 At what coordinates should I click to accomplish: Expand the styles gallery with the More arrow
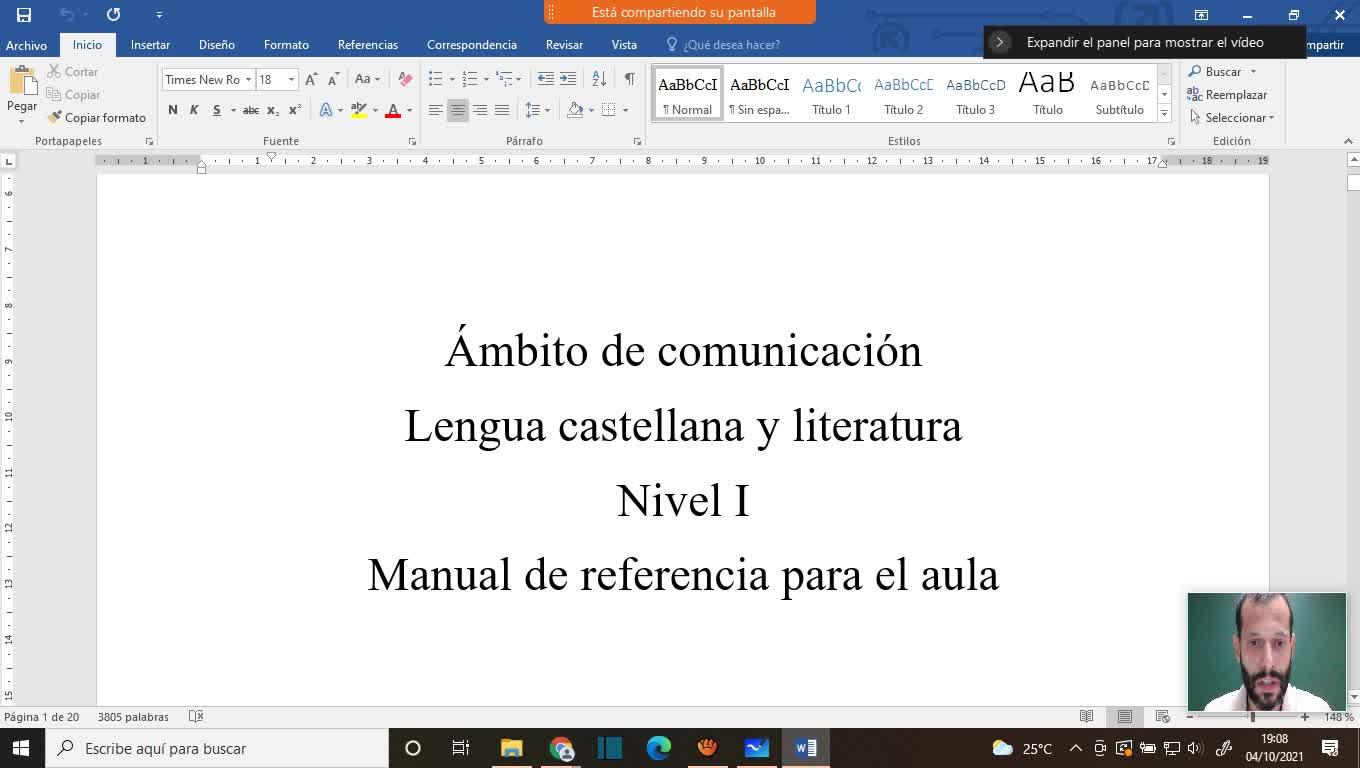pyautogui.click(x=1164, y=114)
